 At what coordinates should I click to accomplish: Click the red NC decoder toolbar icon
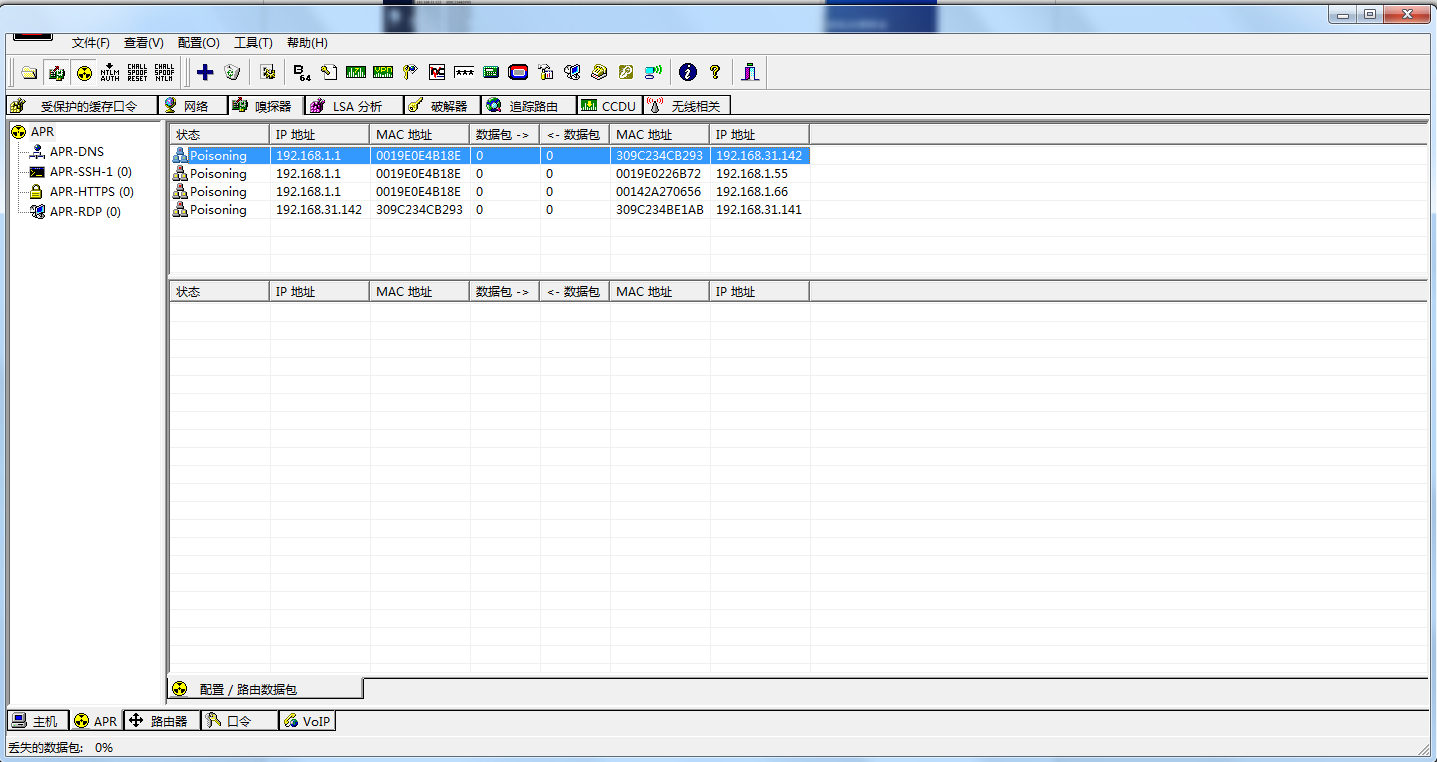437,72
